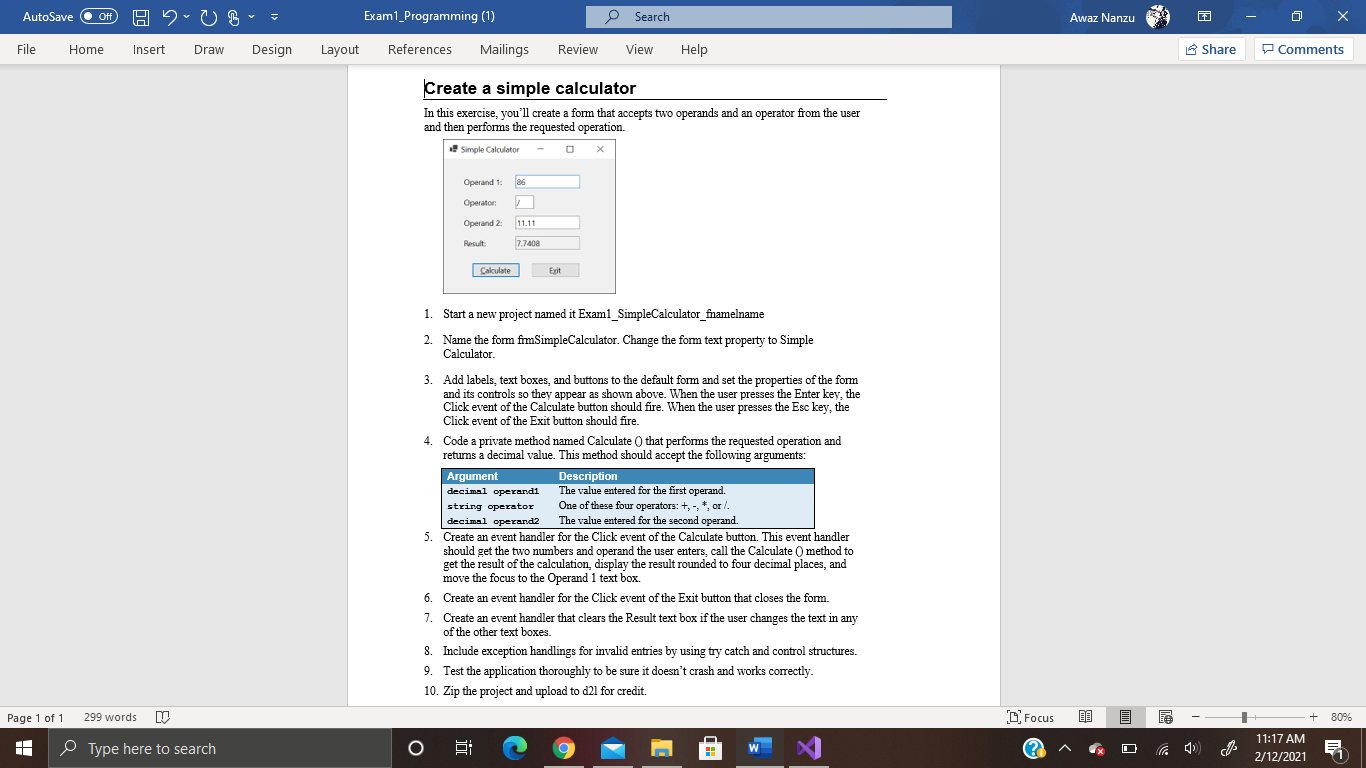This screenshot has width=1366, height=768.
Task: Open the Mailings ribbon tab
Action: pos(504,49)
